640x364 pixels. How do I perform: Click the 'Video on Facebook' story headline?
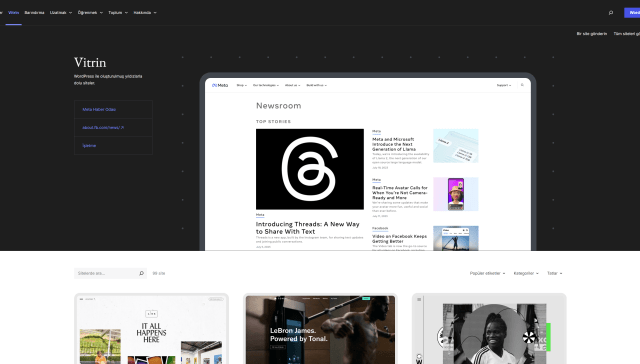(x=399, y=239)
